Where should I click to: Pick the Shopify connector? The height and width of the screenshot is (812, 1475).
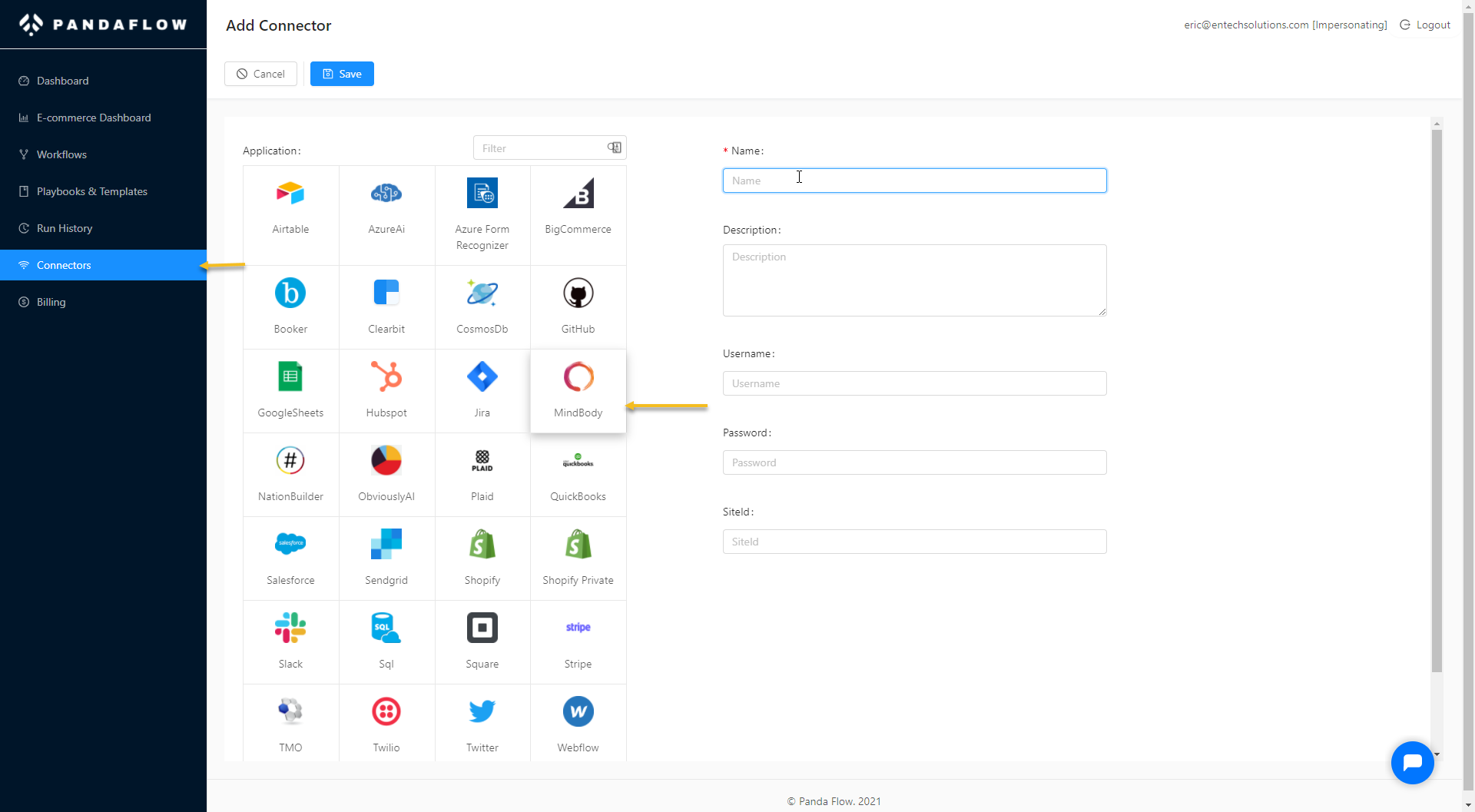482,558
